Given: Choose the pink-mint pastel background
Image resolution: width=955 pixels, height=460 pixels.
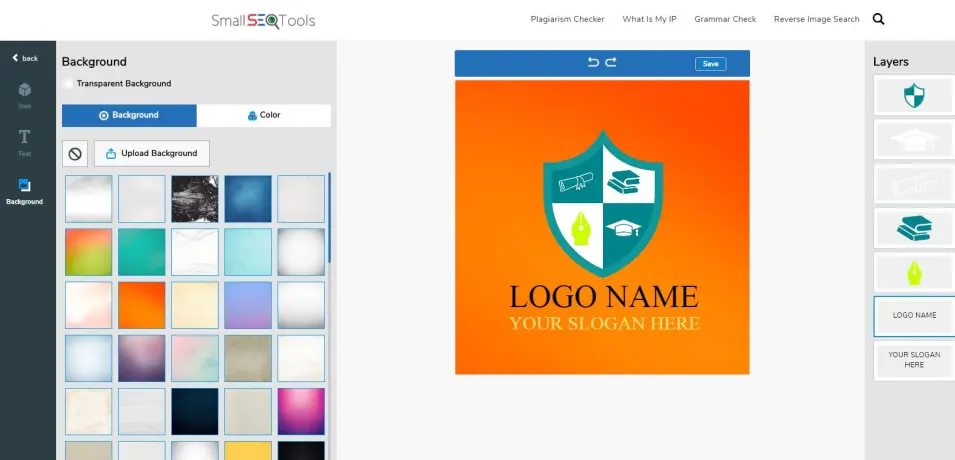Looking at the screenshot, I should click(195, 358).
